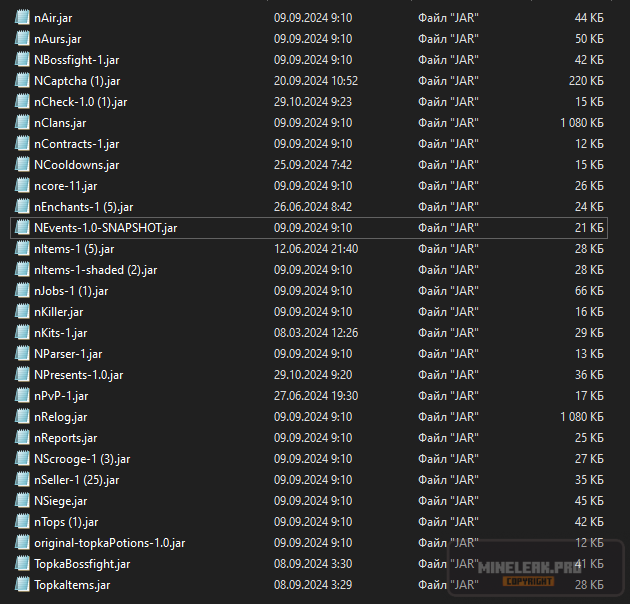Select the ncore-11.jar file icon
The height and width of the screenshot is (604, 630).
pos(22,185)
